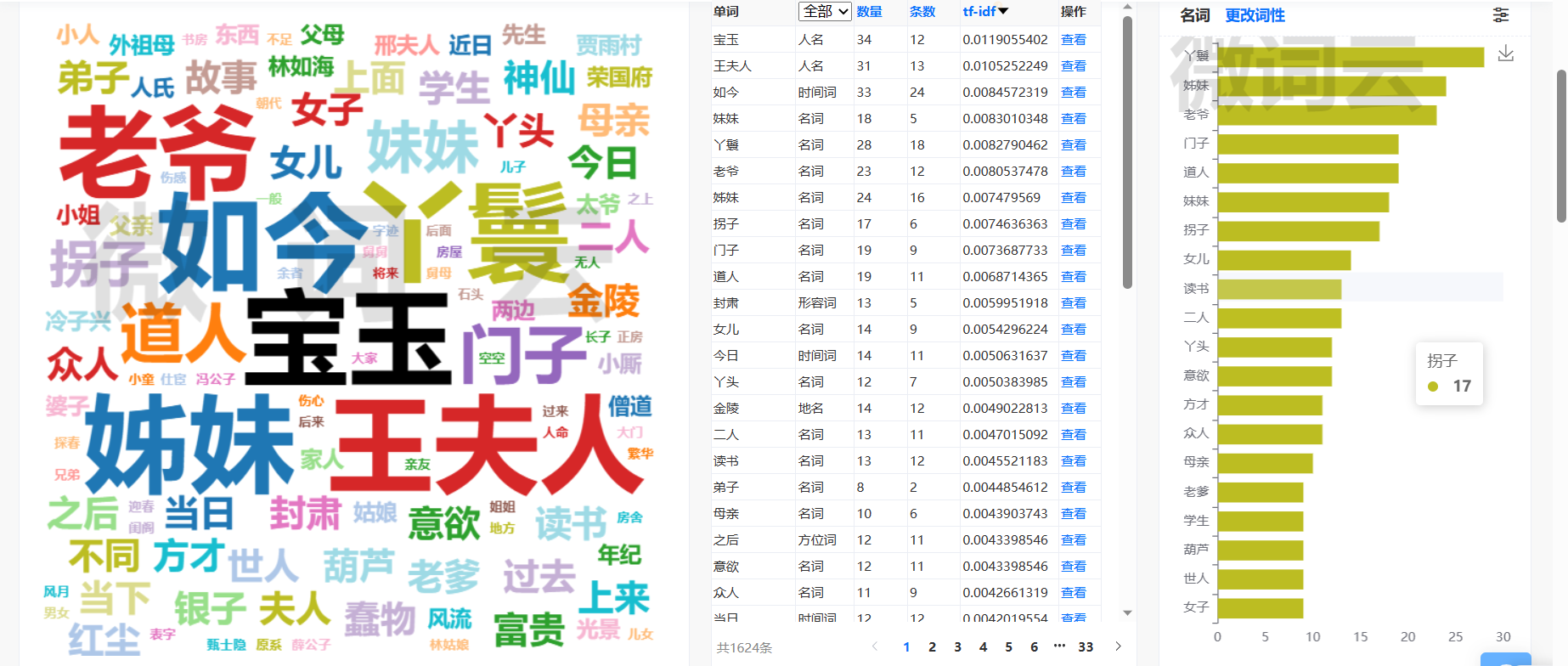Click the 拐子 bar in chart
Viewport: 1568px width, 666px height.
[1298, 231]
